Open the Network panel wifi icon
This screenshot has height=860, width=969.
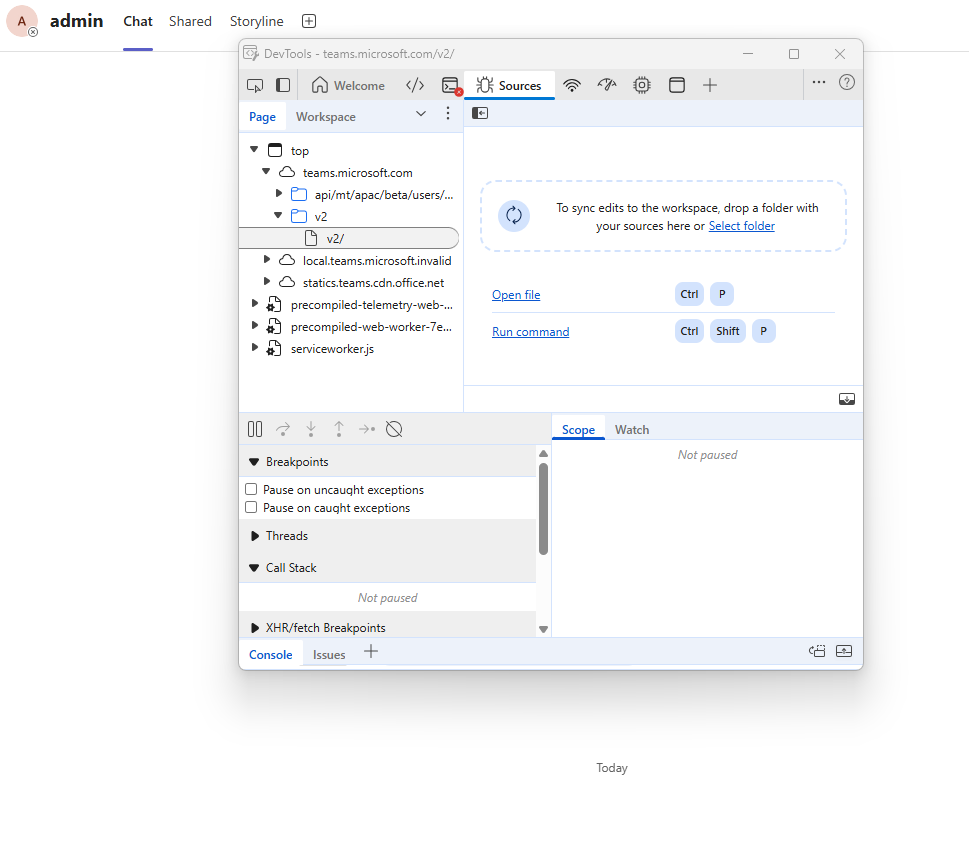point(572,85)
